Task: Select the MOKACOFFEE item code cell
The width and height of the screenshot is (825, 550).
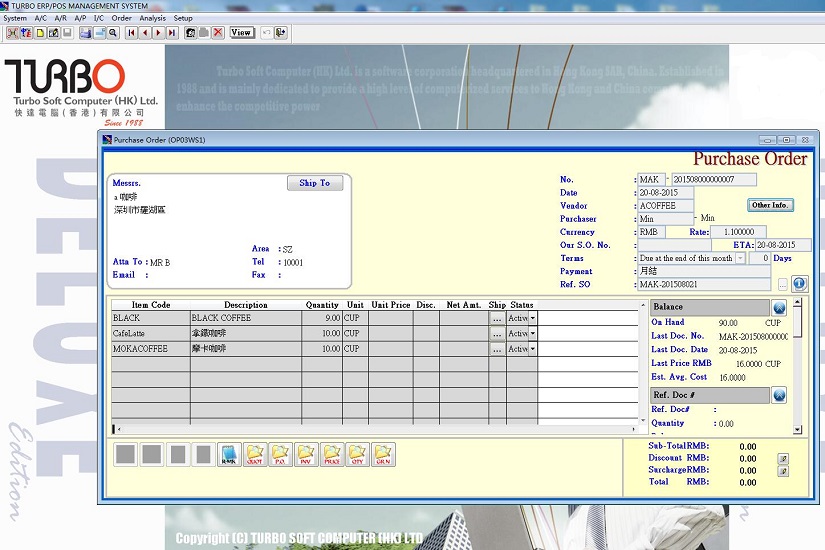Action: (151, 349)
